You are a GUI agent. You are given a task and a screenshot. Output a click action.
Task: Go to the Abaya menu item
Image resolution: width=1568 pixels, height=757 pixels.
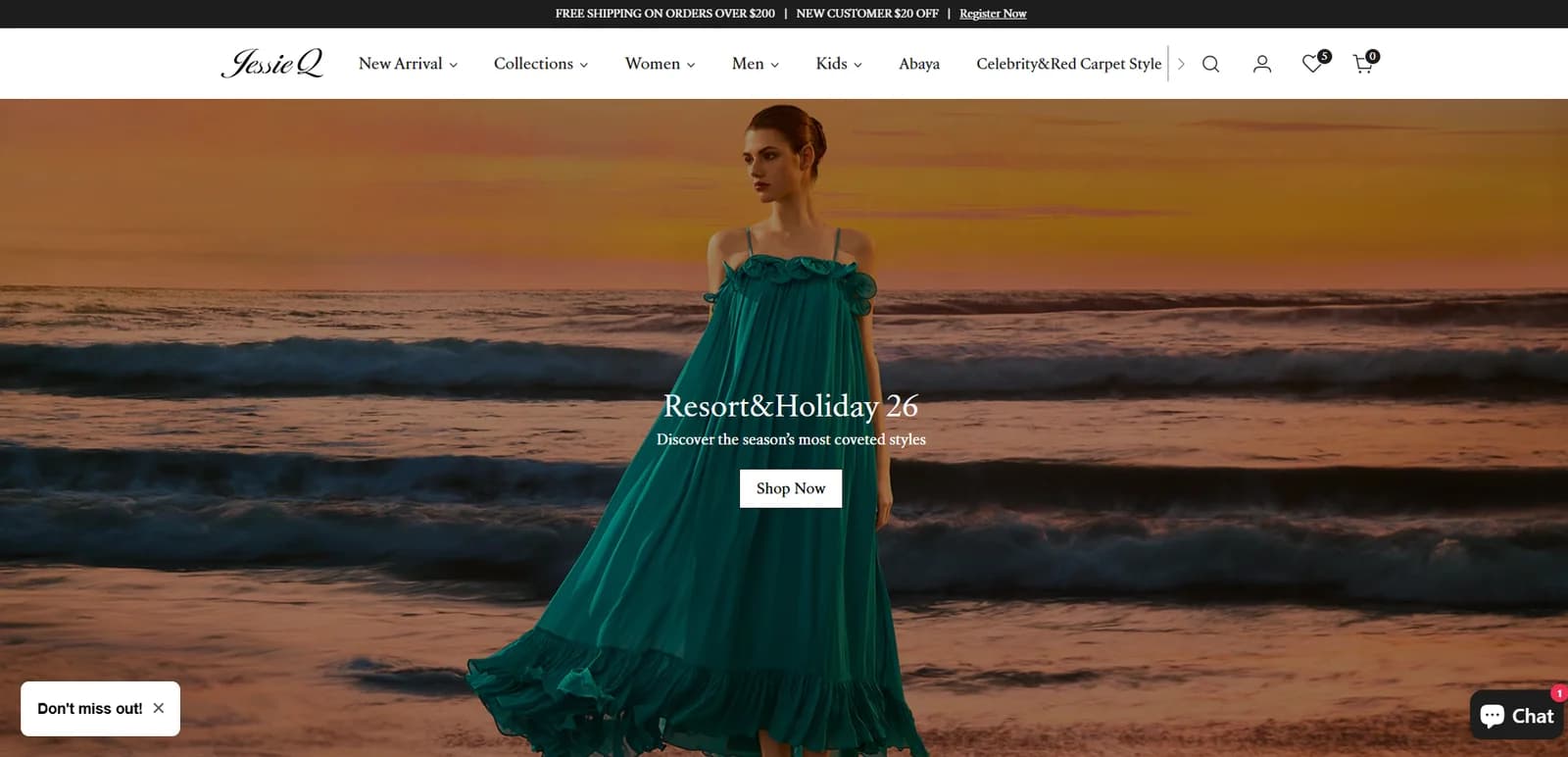[x=919, y=64]
